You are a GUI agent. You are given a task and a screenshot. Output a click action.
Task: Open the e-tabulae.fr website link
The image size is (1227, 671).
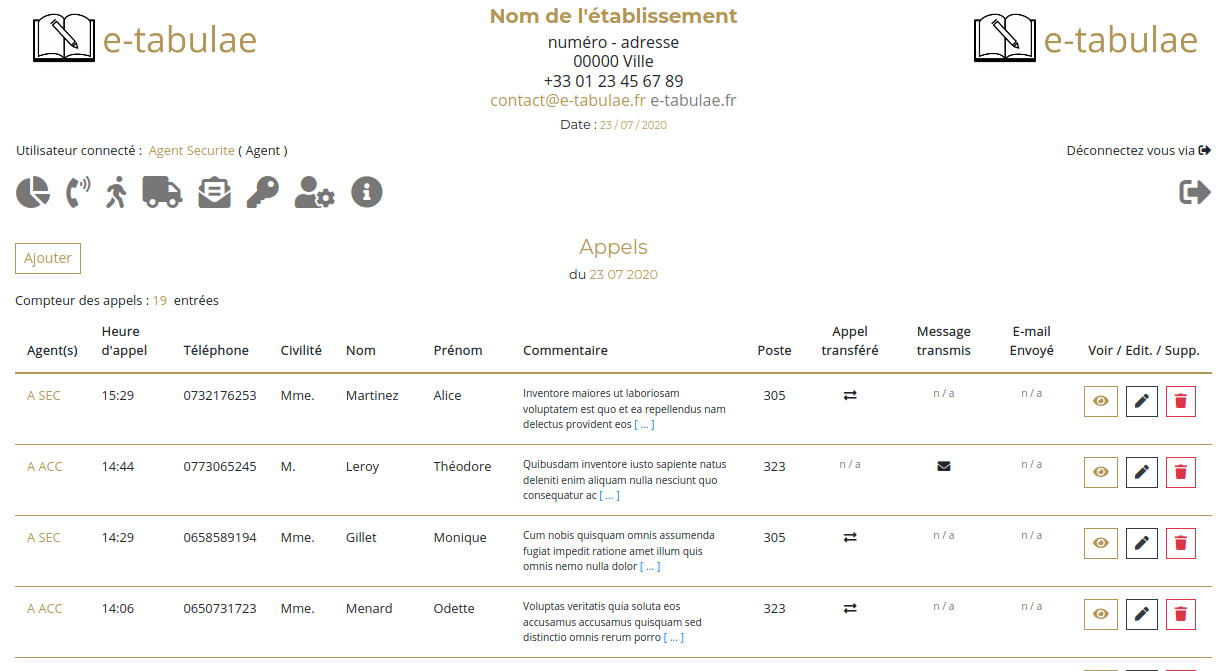click(x=693, y=100)
